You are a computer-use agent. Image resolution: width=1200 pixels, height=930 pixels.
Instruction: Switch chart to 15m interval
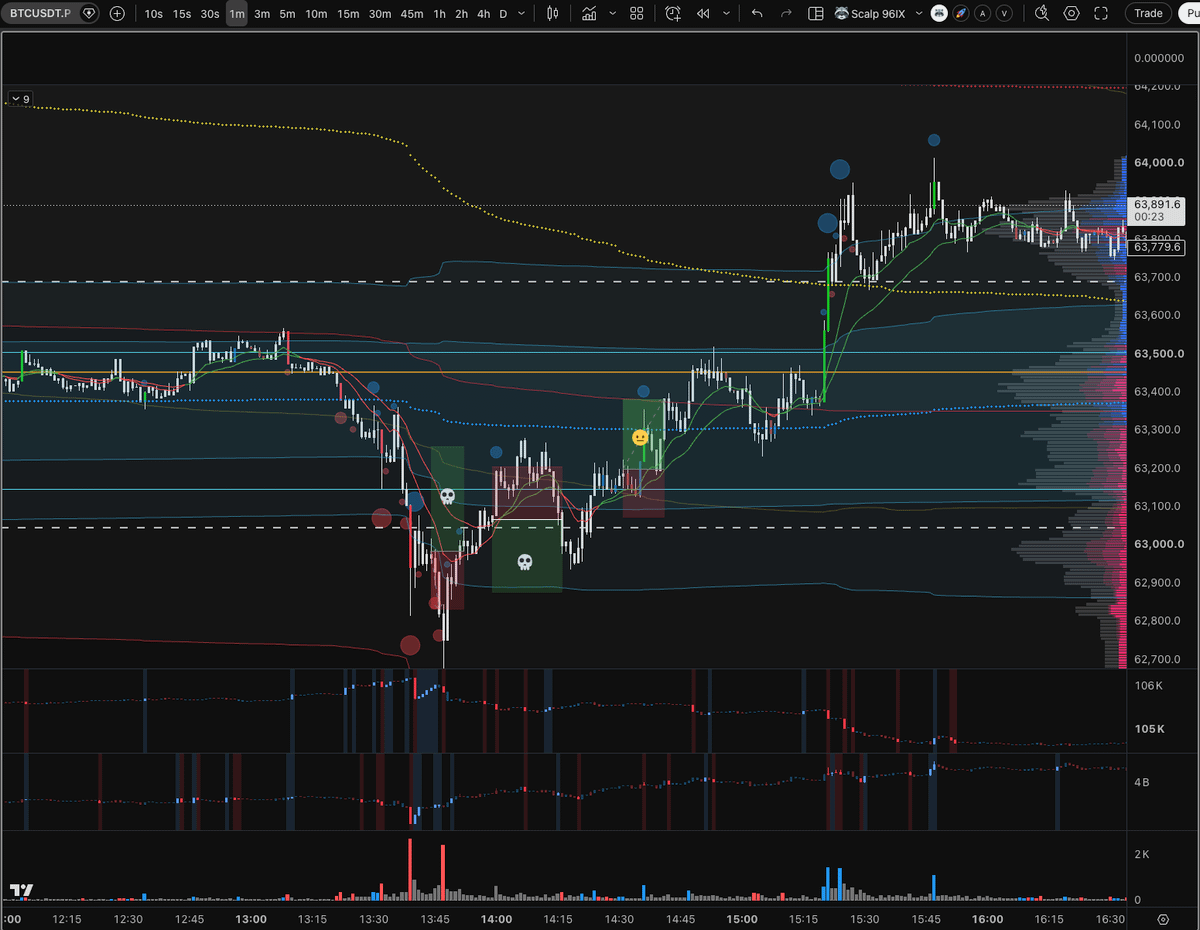click(348, 13)
